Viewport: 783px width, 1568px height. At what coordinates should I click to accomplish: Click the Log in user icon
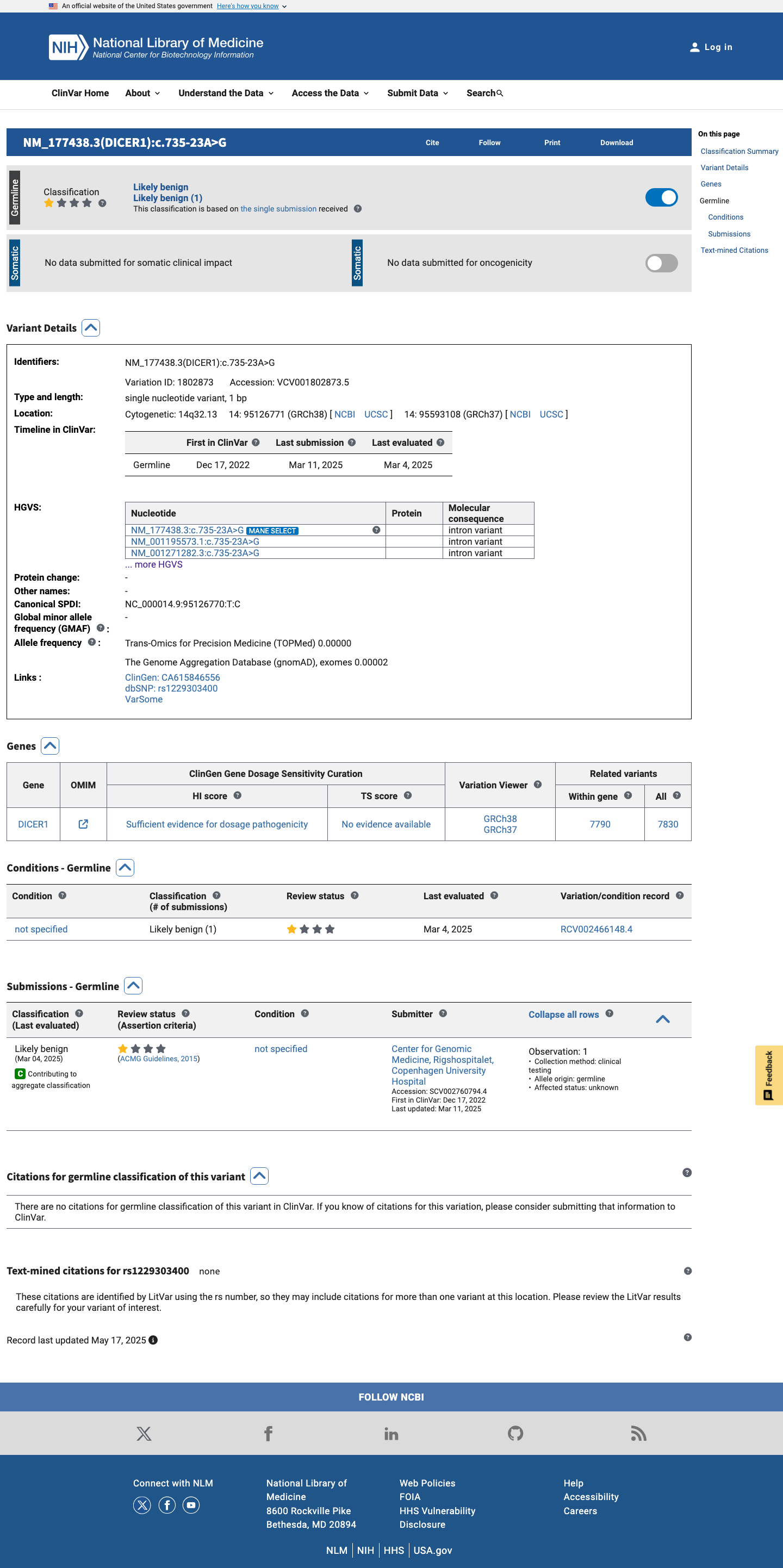click(694, 47)
